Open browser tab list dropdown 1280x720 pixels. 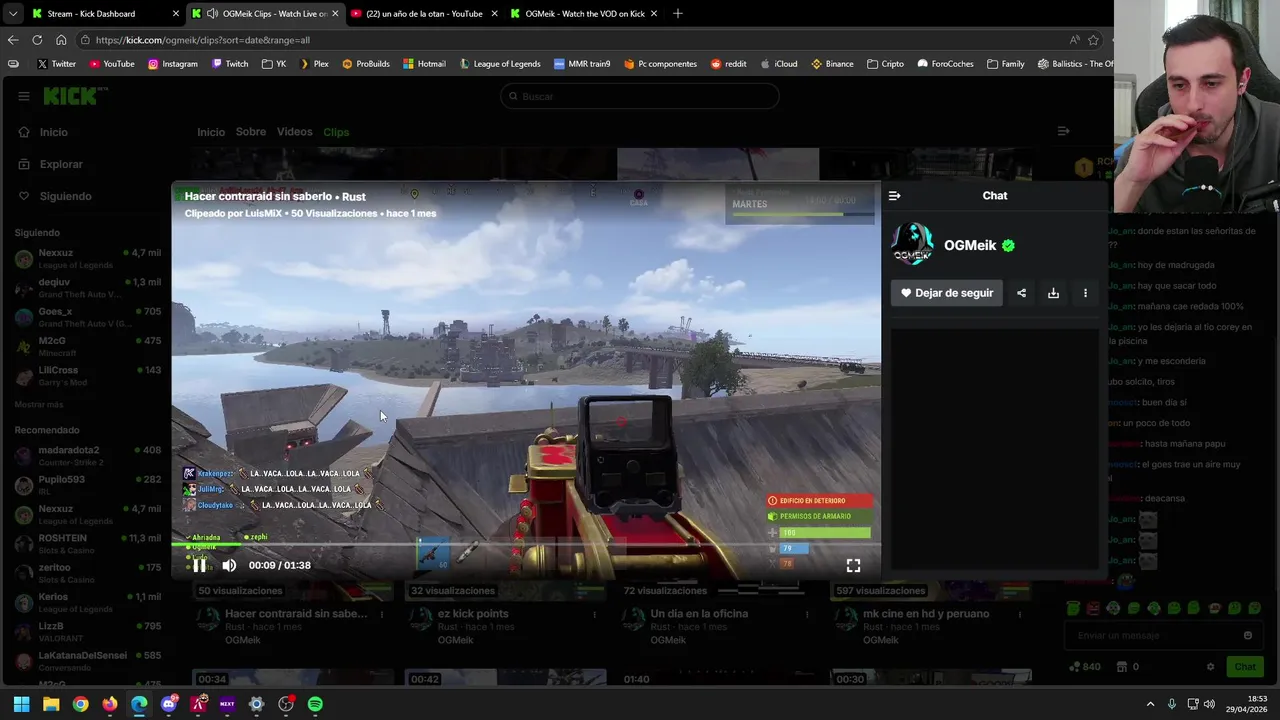point(12,14)
